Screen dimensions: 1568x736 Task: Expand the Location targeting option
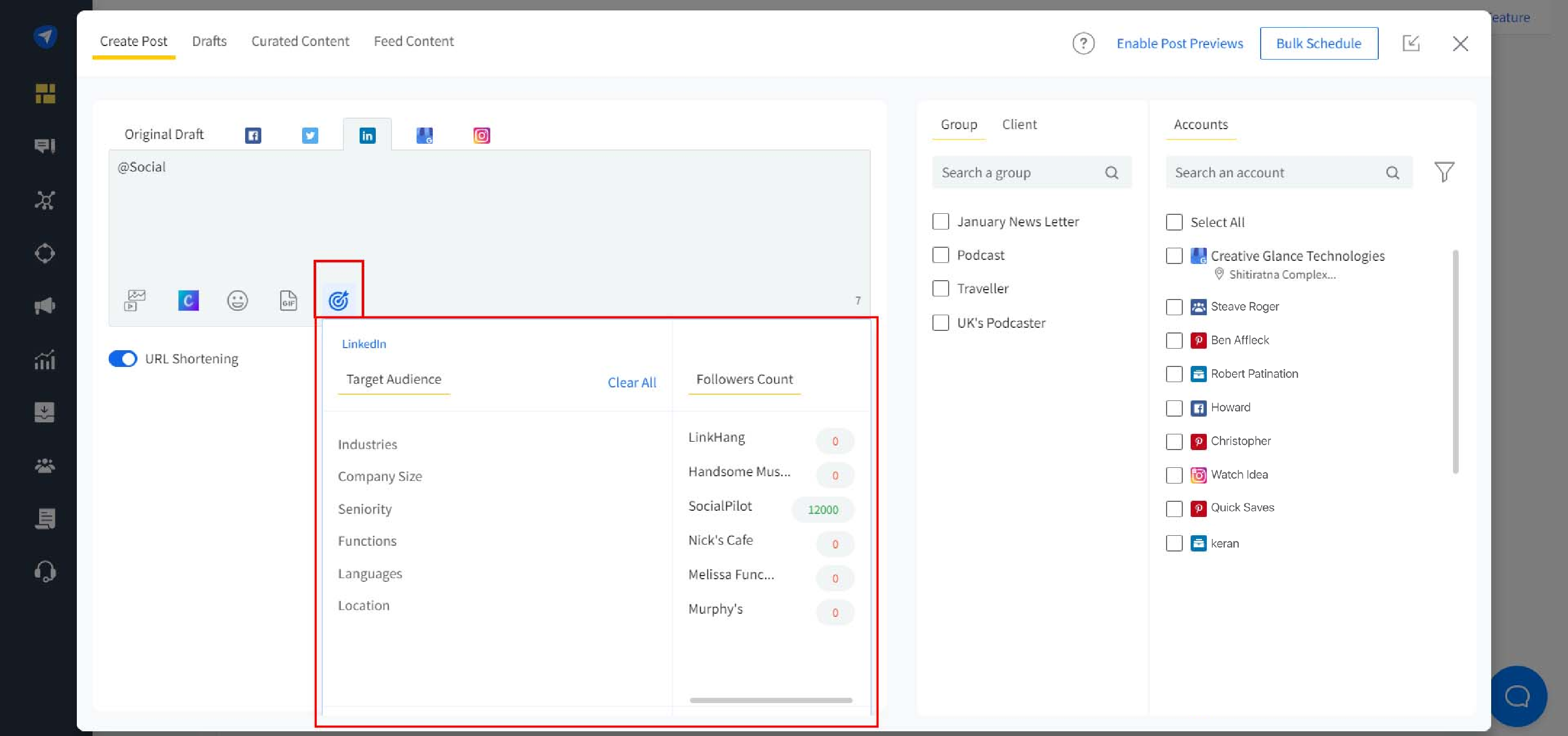point(363,605)
